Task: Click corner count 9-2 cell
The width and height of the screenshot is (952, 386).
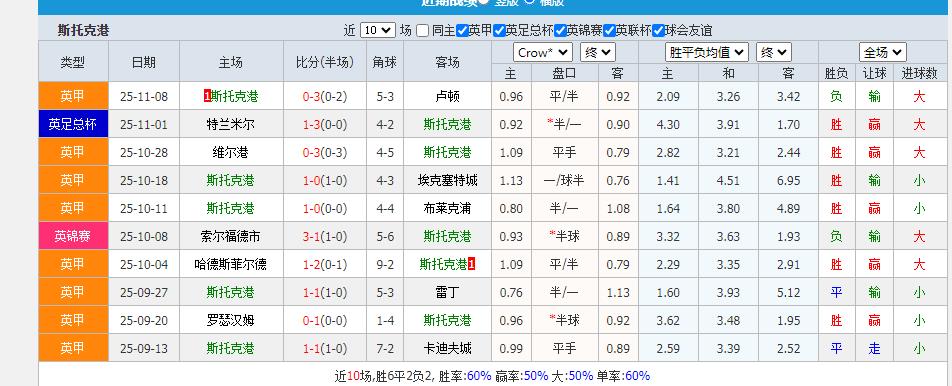Action: [x=385, y=264]
